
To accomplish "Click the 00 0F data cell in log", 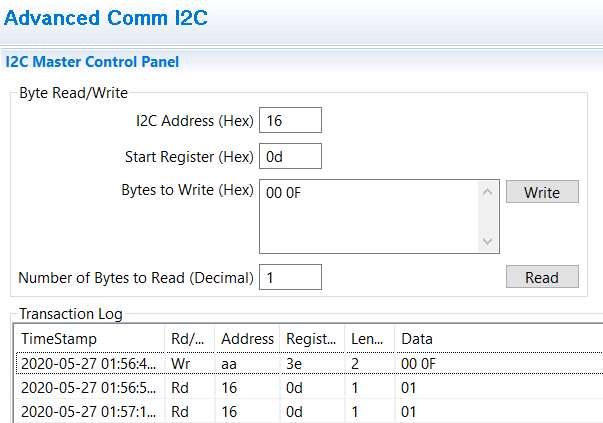I will [x=418, y=363].
